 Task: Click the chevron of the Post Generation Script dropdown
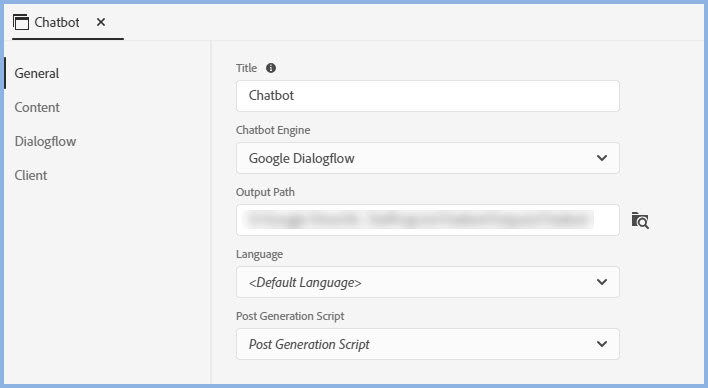click(602, 344)
